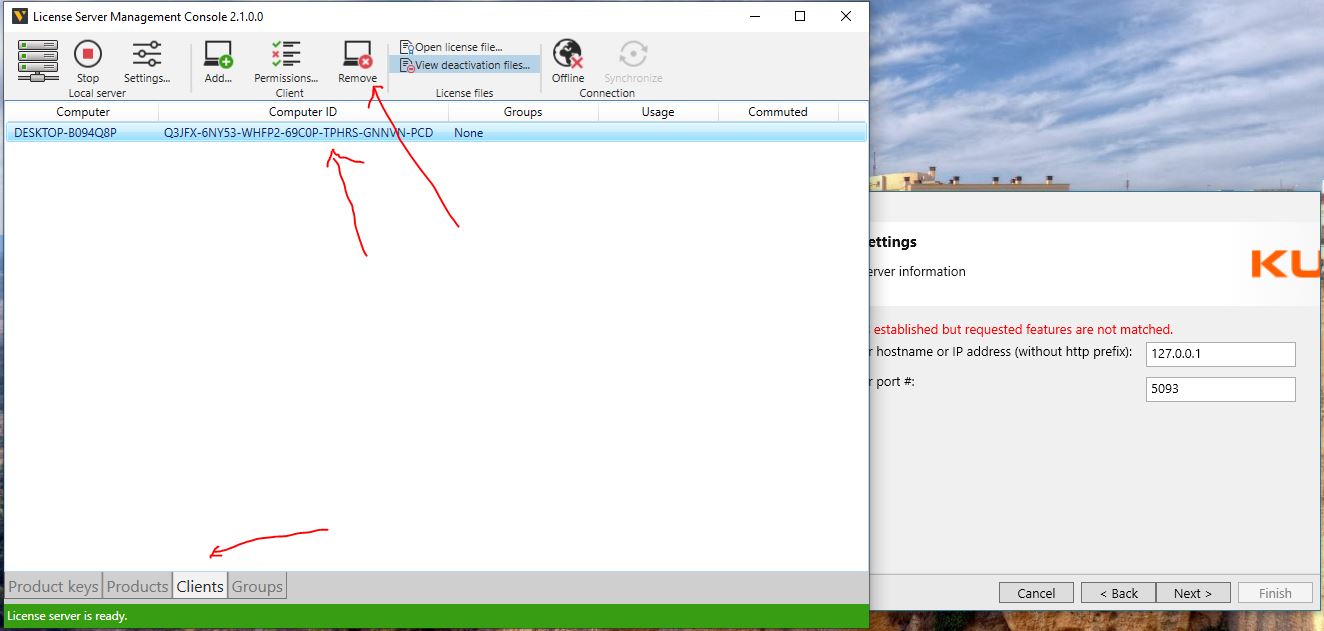Add a new client computer
Viewport: 1324px width, 631px height.
point(218,61)
